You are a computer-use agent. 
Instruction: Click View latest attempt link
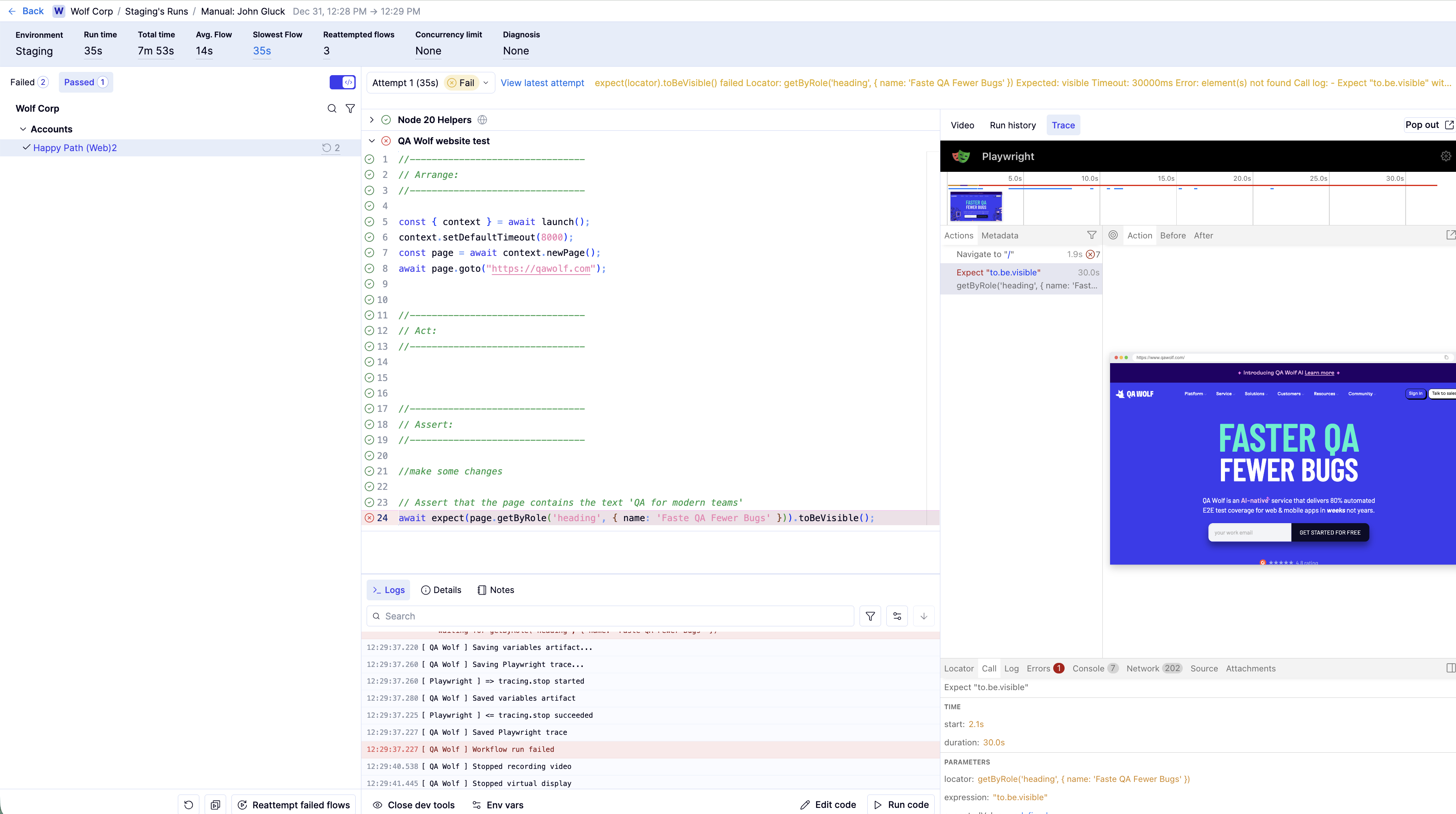[x=542, y=83]
